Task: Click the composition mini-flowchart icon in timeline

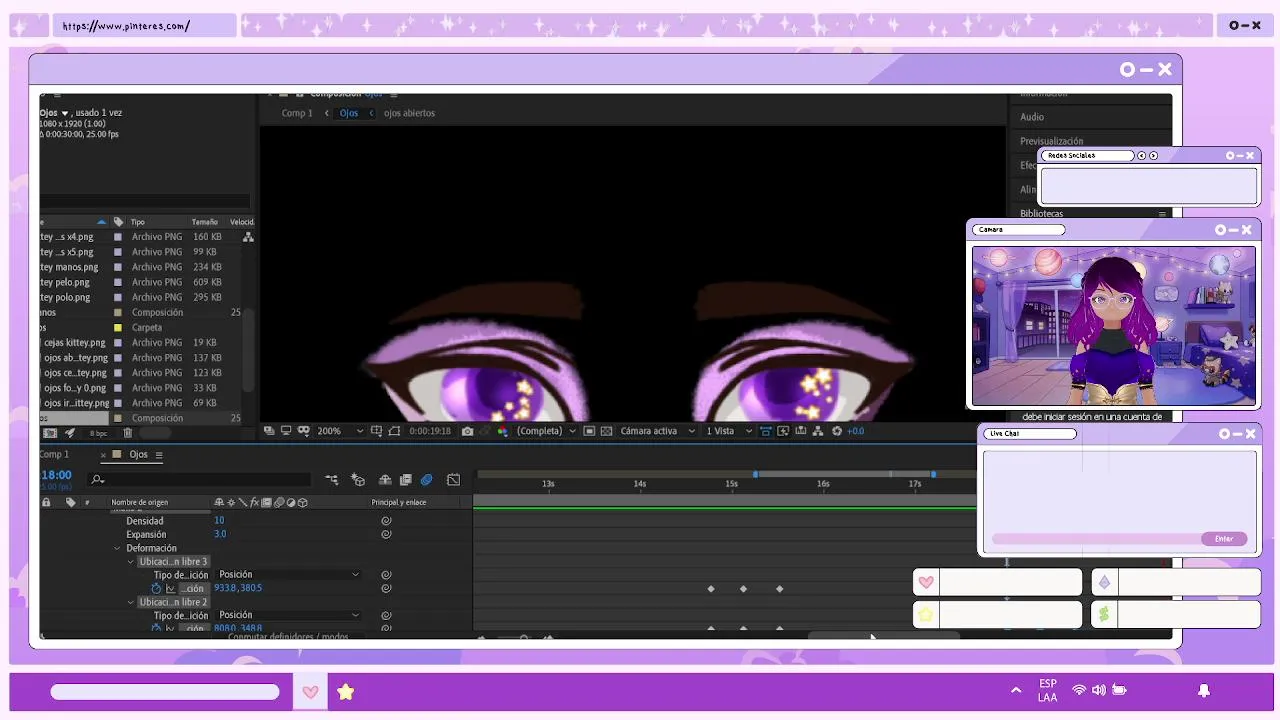Action: (x=332, y=480)
